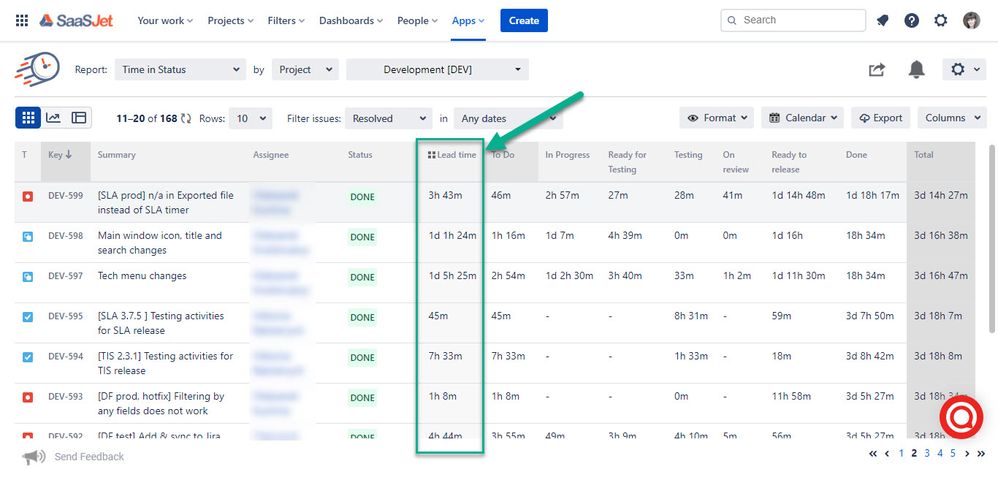Open the Filter issues Resolved dropdown
The width and height of the screenshot is (998, 480).
pos(389,118)
